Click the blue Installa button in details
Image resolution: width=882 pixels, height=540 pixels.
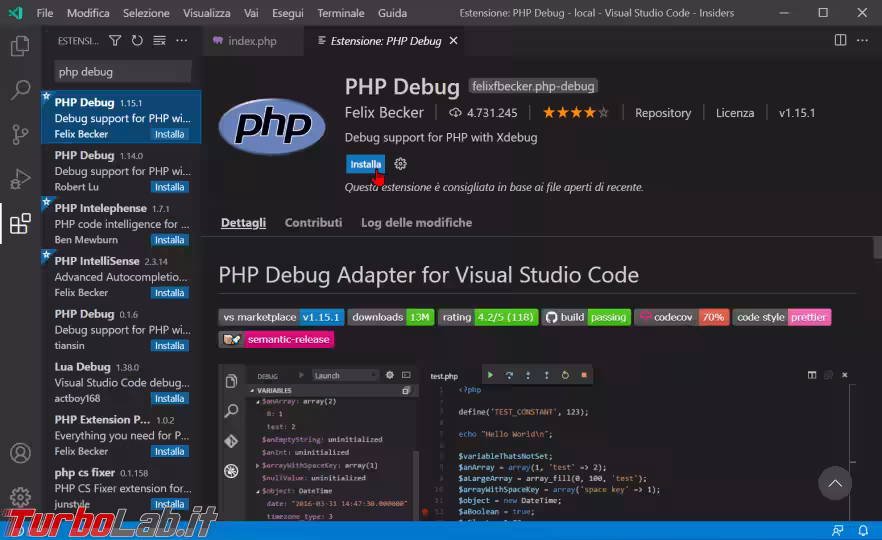pyautogui.click(x=366, y=164)
